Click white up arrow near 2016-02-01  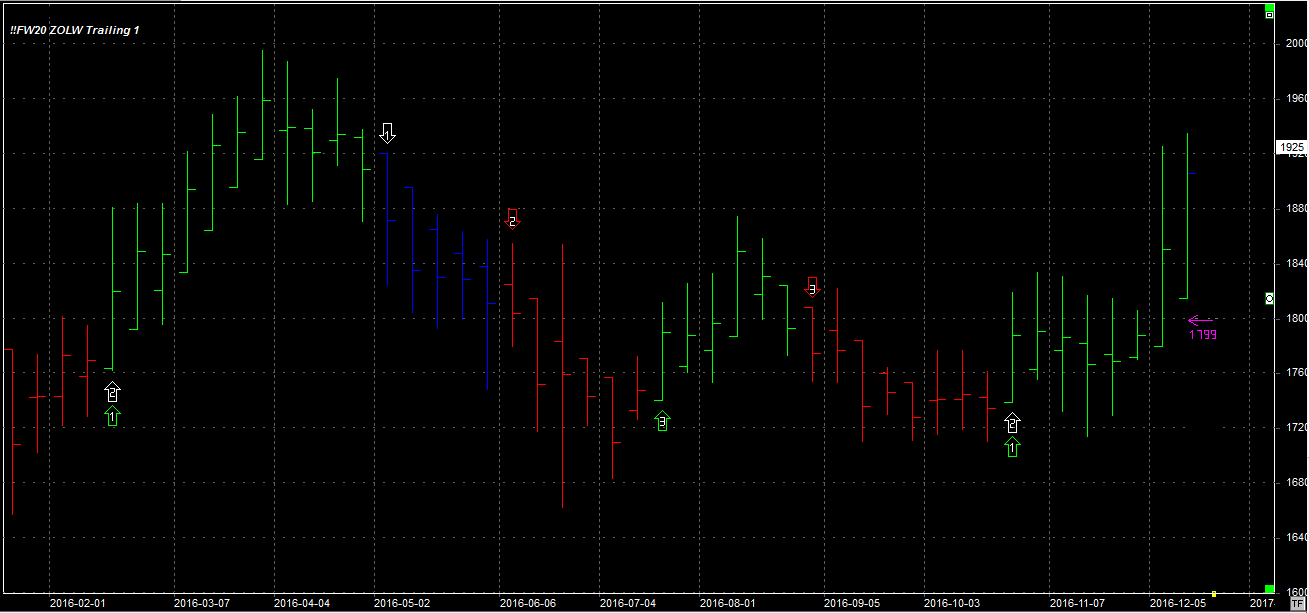click(x=113, y=392)
